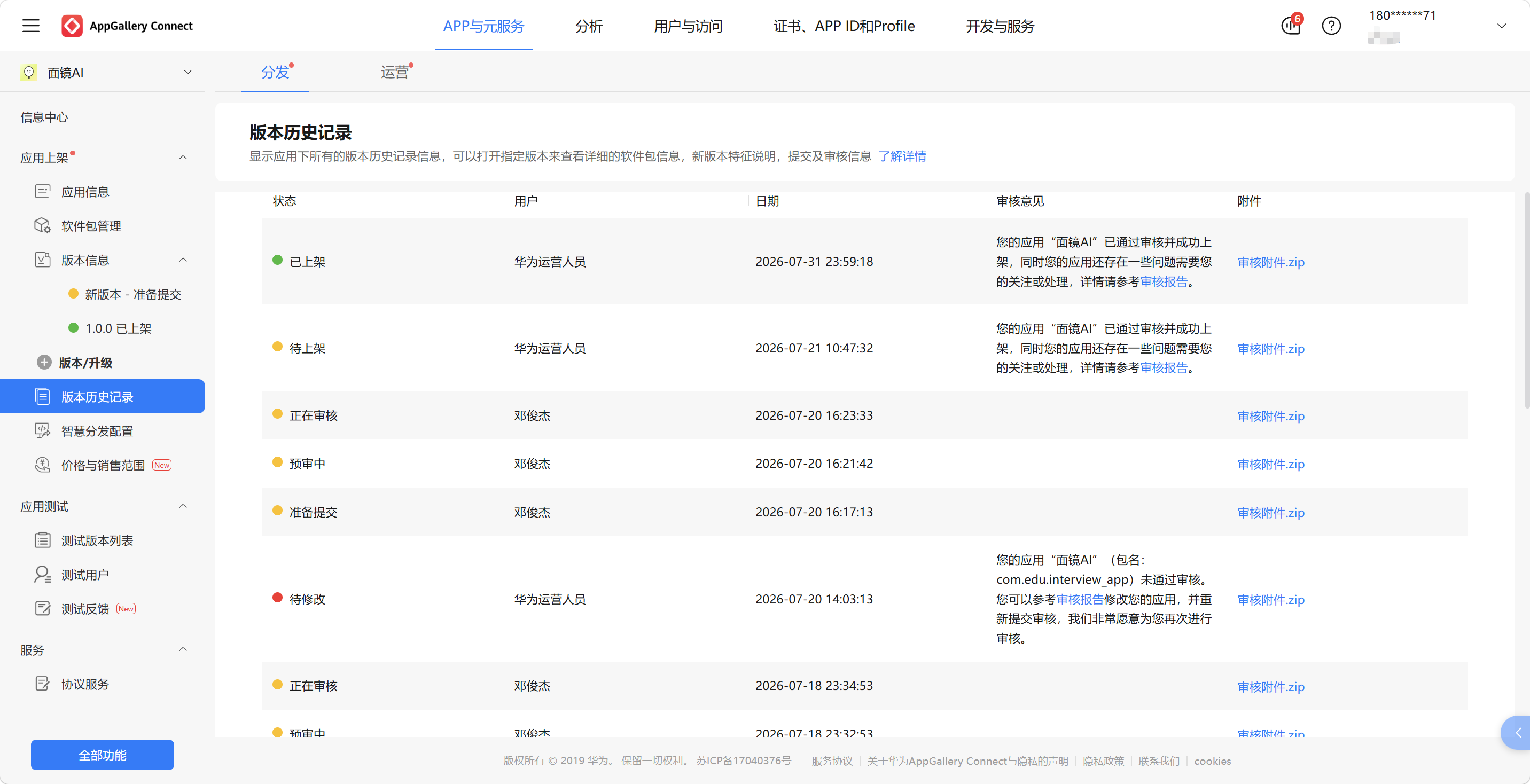Click the vertical scrollbar of the table
The width and height of the screenshot is (1530, 784).
coord(1526,300)
